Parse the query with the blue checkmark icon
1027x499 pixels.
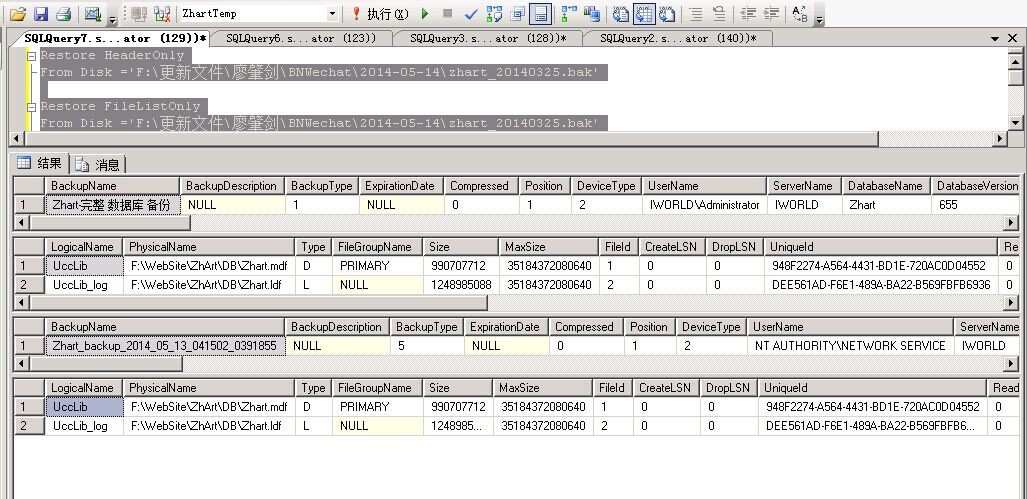click(470, 14)
